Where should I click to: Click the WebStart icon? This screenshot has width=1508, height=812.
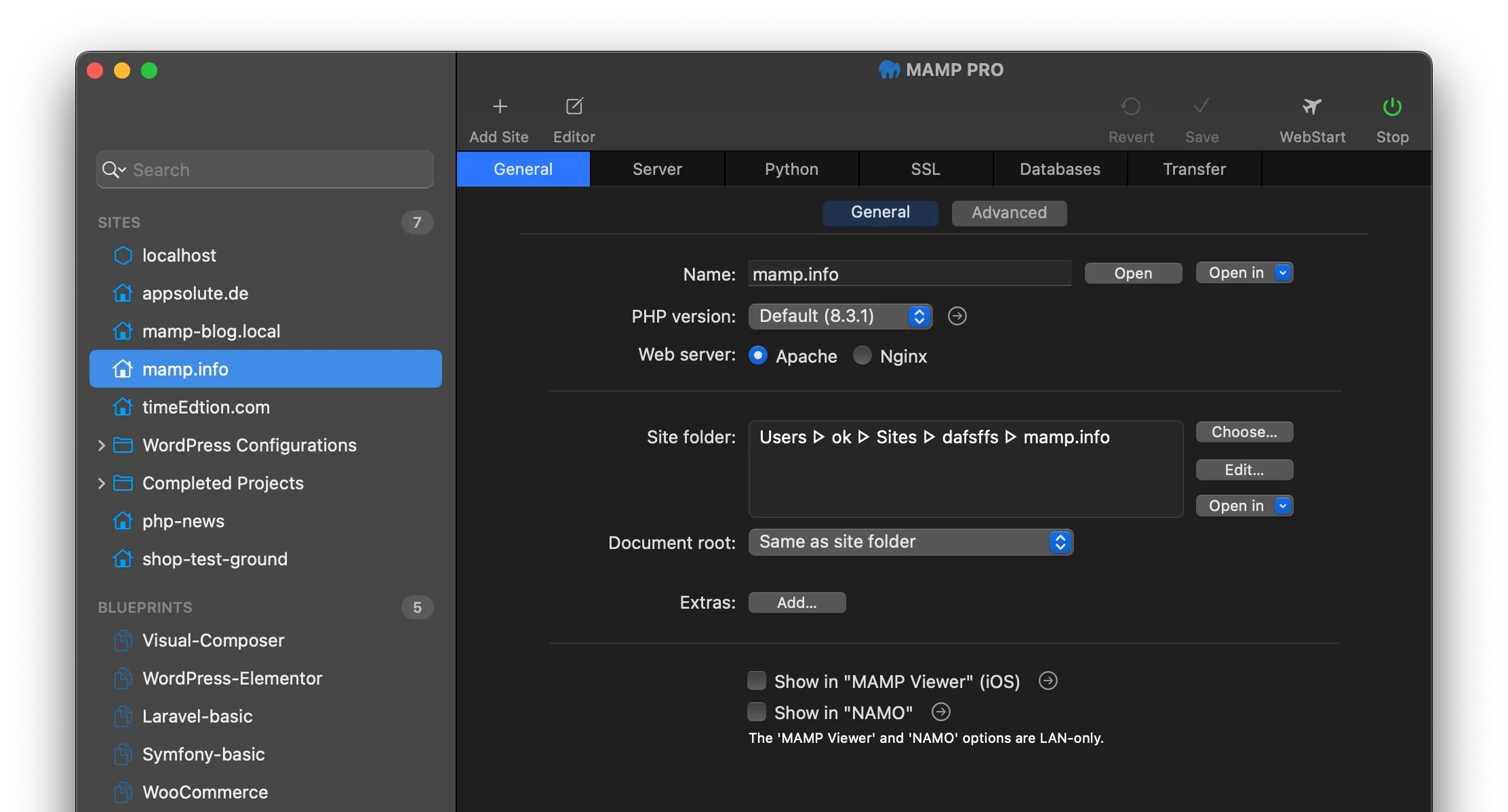coord(1311,107)
